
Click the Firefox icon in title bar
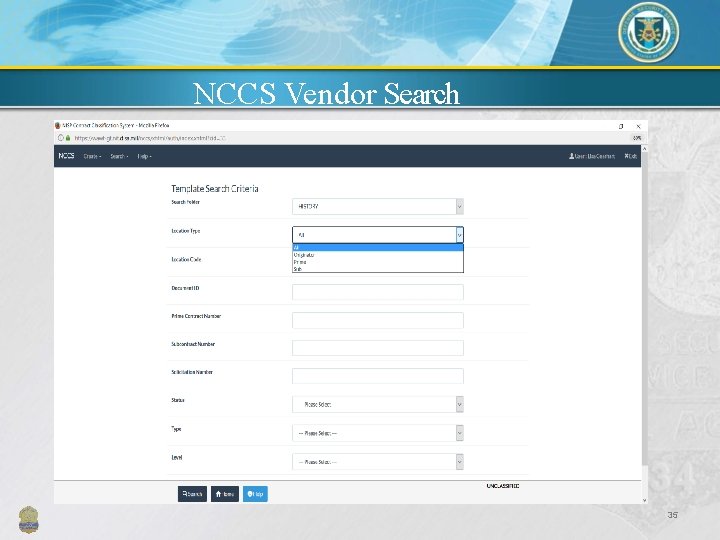57,125
